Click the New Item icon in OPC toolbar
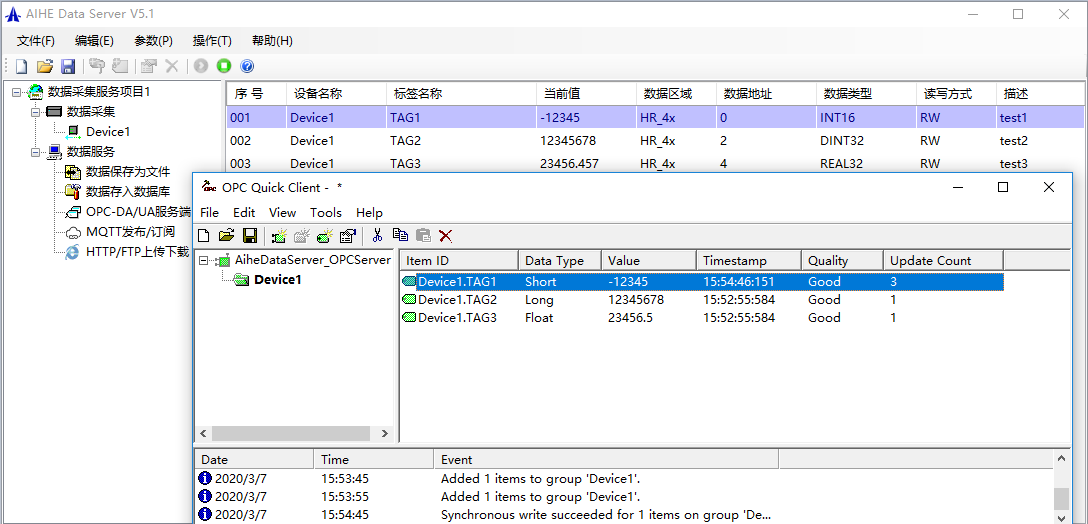Viewport: 1088px width, 524px height. [325, 236]
